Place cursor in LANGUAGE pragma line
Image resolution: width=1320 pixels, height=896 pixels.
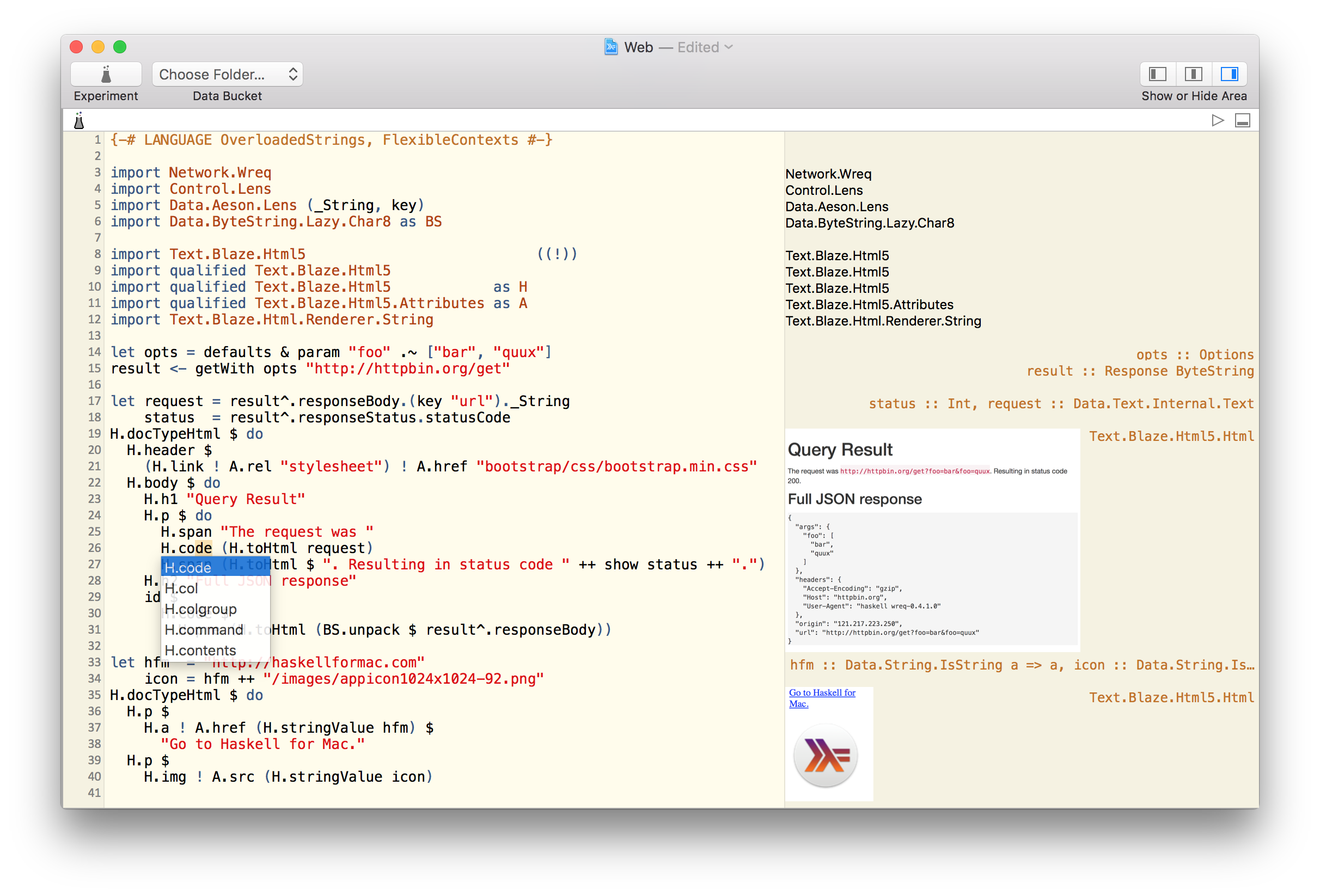coord(331,140)
